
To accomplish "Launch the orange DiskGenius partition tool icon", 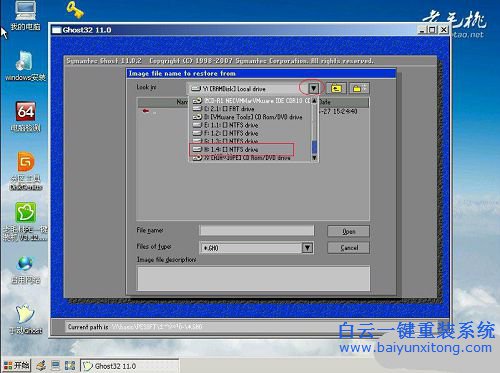I will tap(26, 171).
